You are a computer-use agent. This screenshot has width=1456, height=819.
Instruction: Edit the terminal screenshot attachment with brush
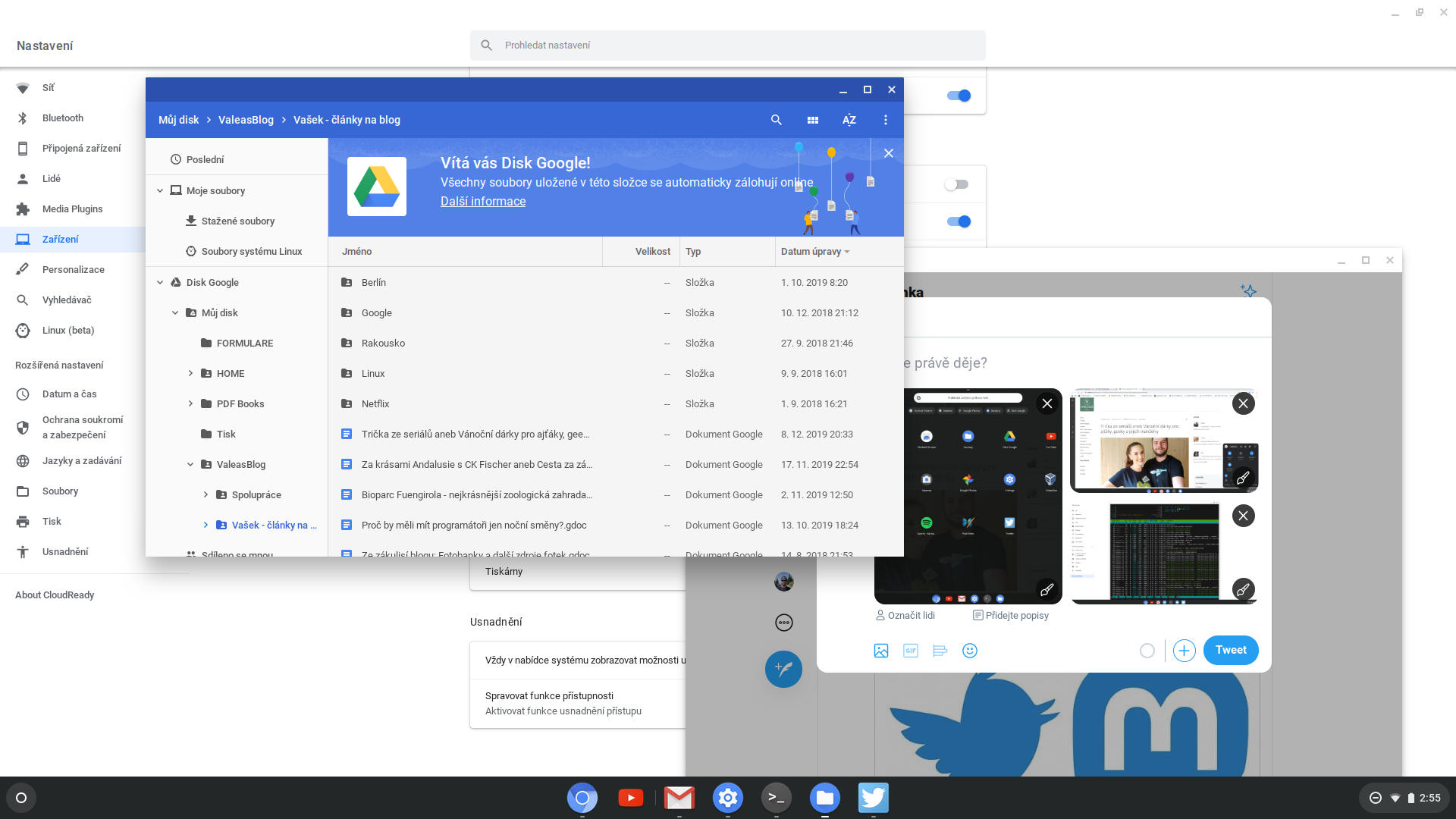click(x=1243, y=589)
